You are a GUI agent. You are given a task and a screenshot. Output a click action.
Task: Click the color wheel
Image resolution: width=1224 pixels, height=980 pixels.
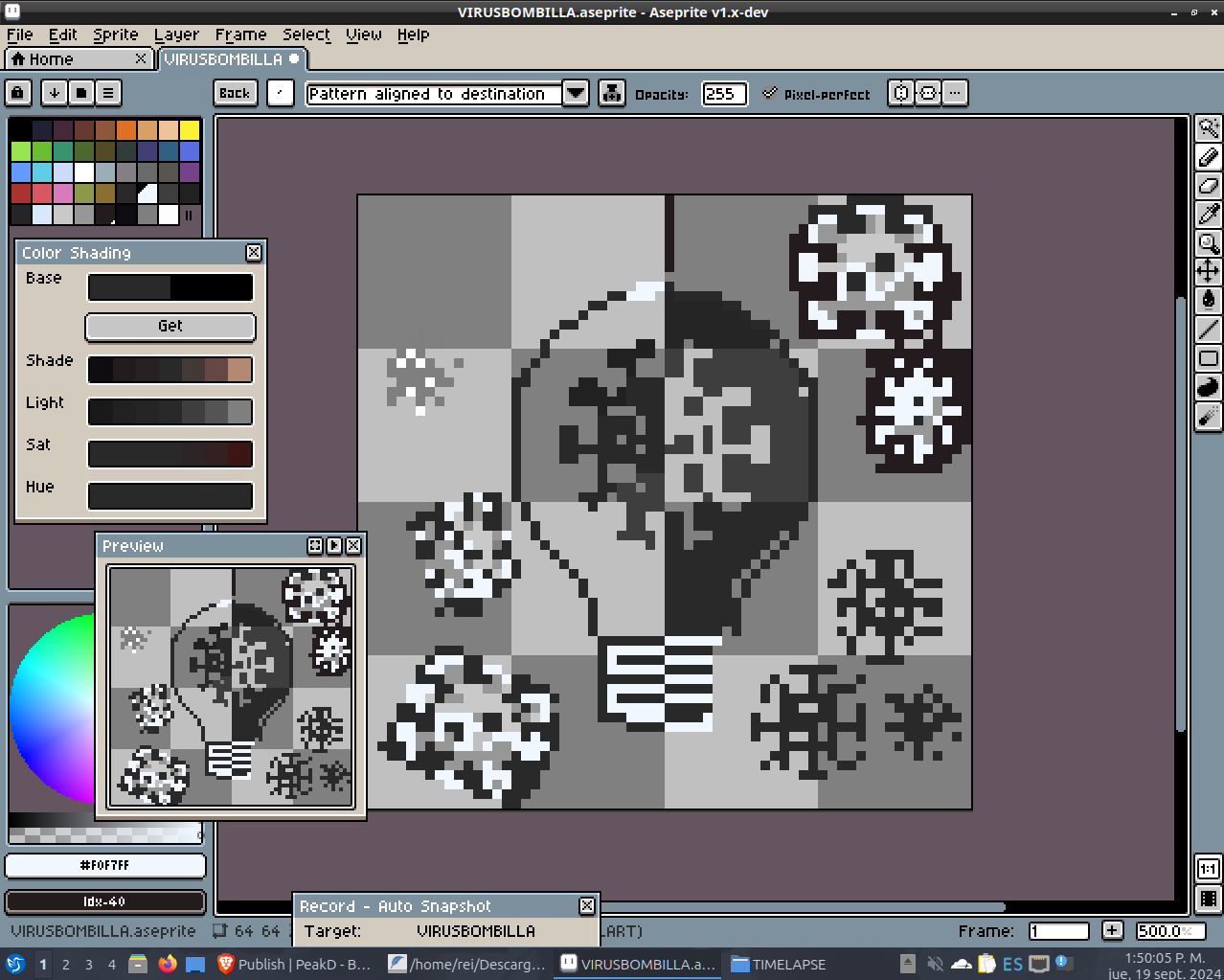pyautogui.click(x=55, y=709)
